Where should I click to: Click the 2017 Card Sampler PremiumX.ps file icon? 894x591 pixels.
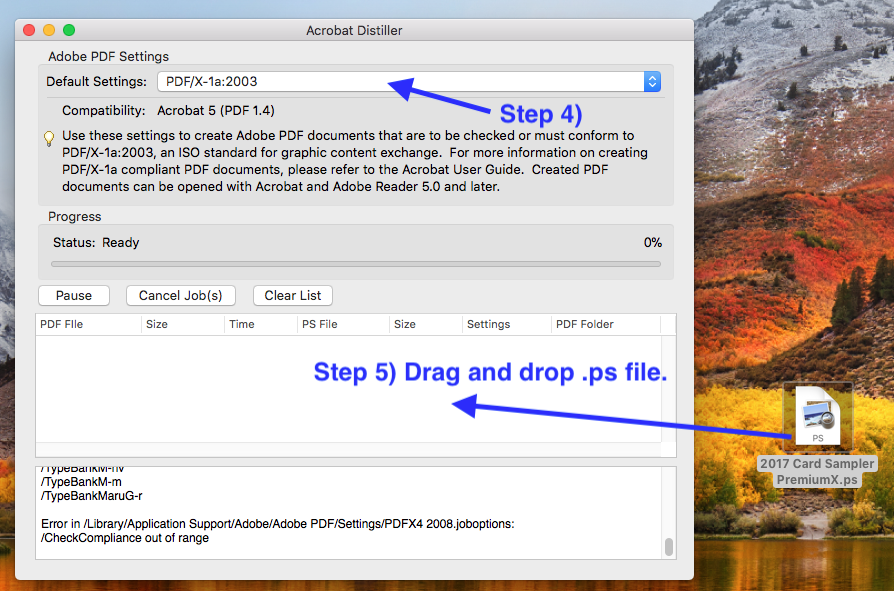817,416
